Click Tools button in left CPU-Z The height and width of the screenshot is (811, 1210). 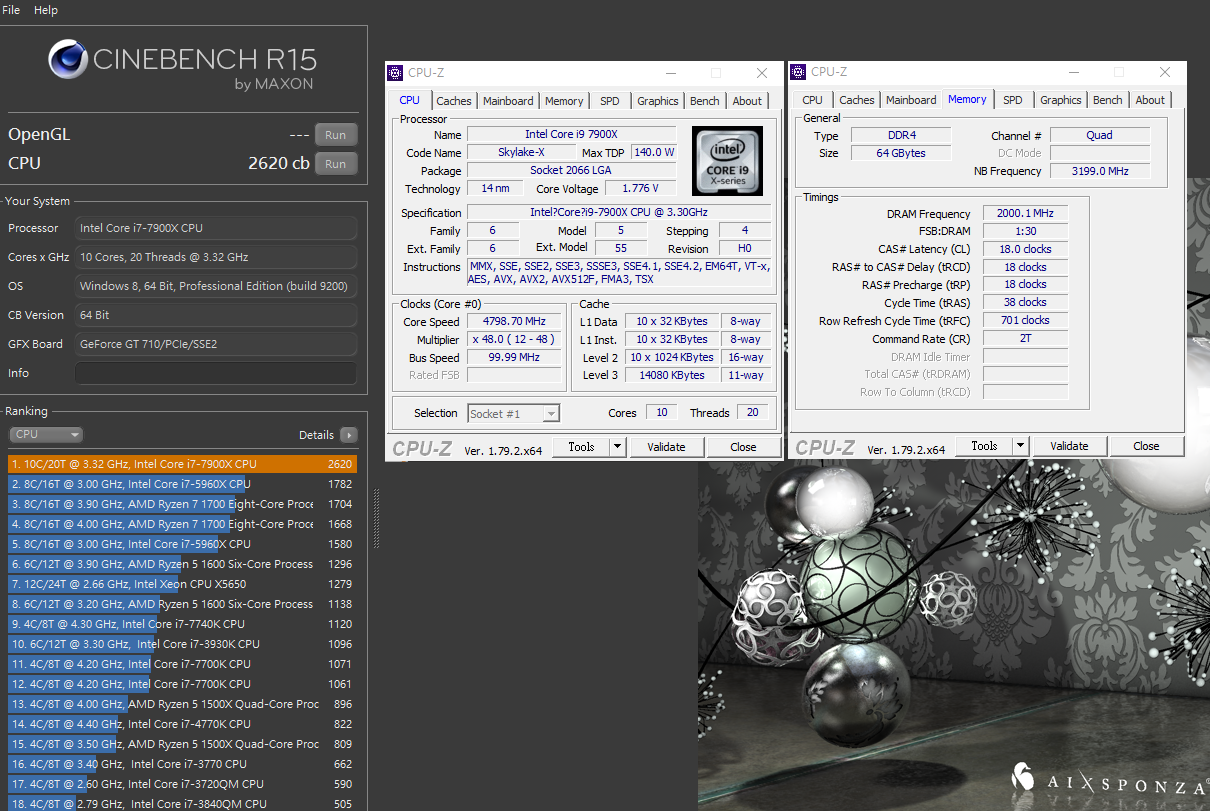pos(581,447)
